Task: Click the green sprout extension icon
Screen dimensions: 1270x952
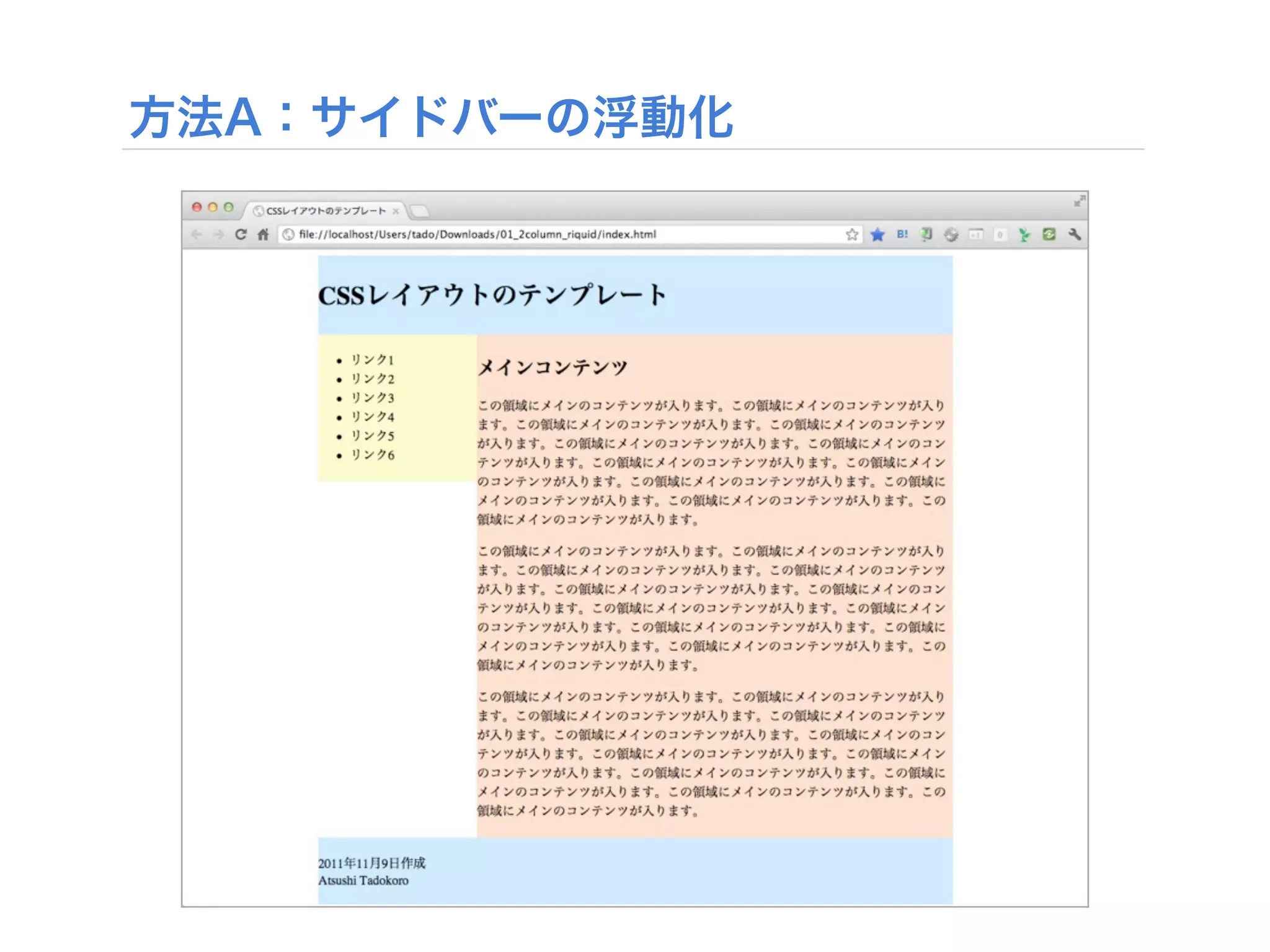Action: (x=1024, y=234)
